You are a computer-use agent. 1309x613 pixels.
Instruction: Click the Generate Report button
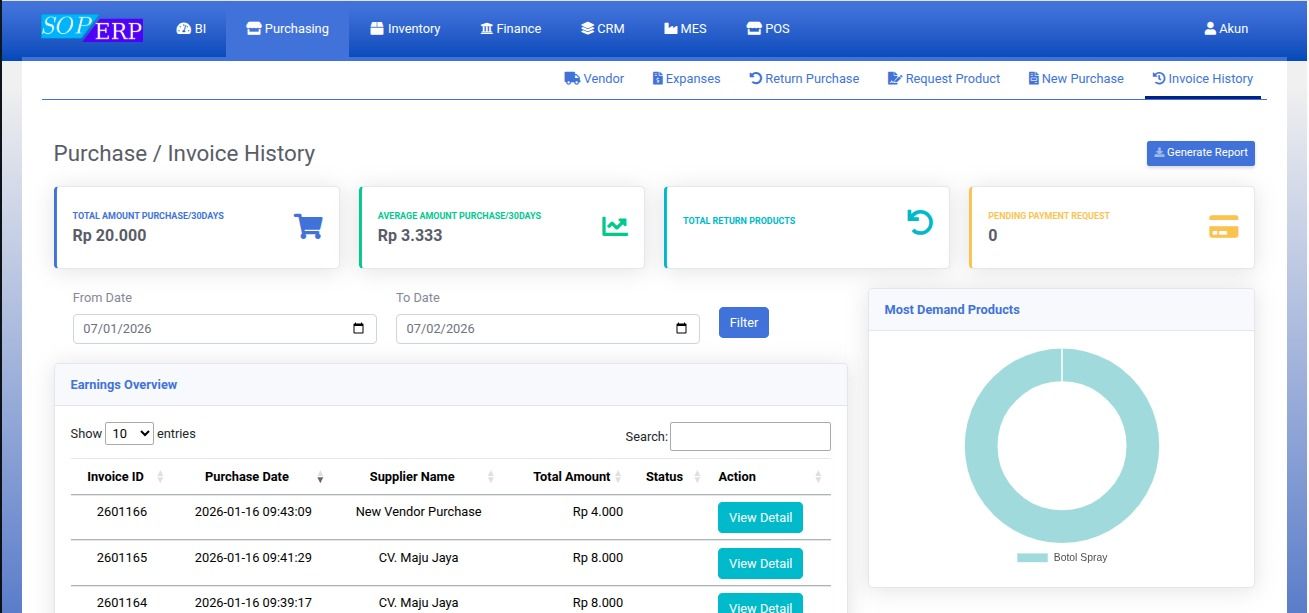1200,153
